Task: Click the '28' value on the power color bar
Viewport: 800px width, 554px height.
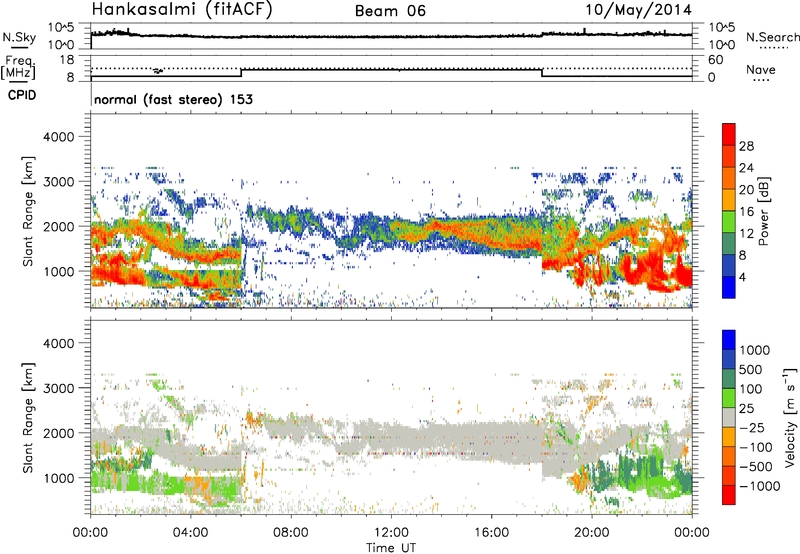Action: tap(746, 146)
